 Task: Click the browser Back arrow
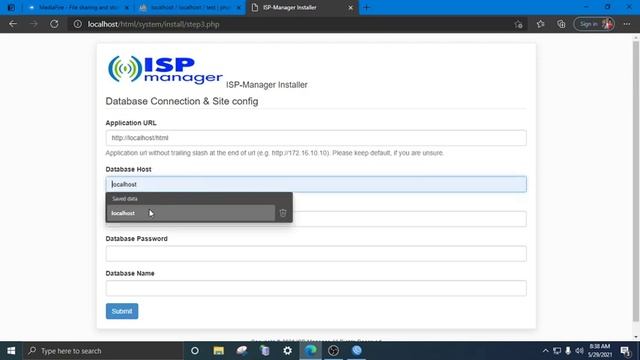[13, 24]
